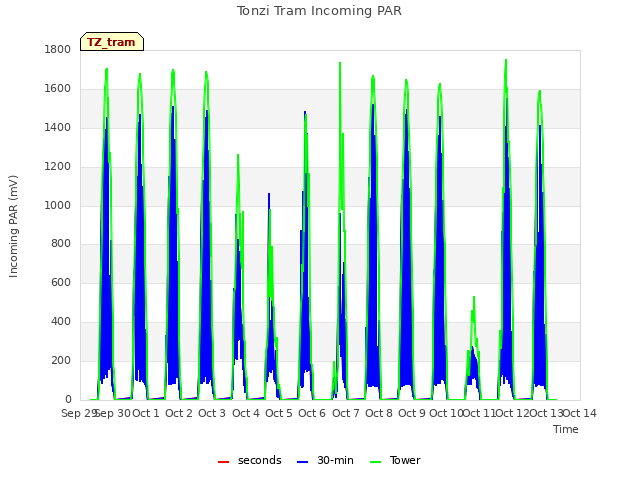Click the Oct 2 x-axis label
The height and width of the screenshot is (480, 640).
tap(179, 413)
